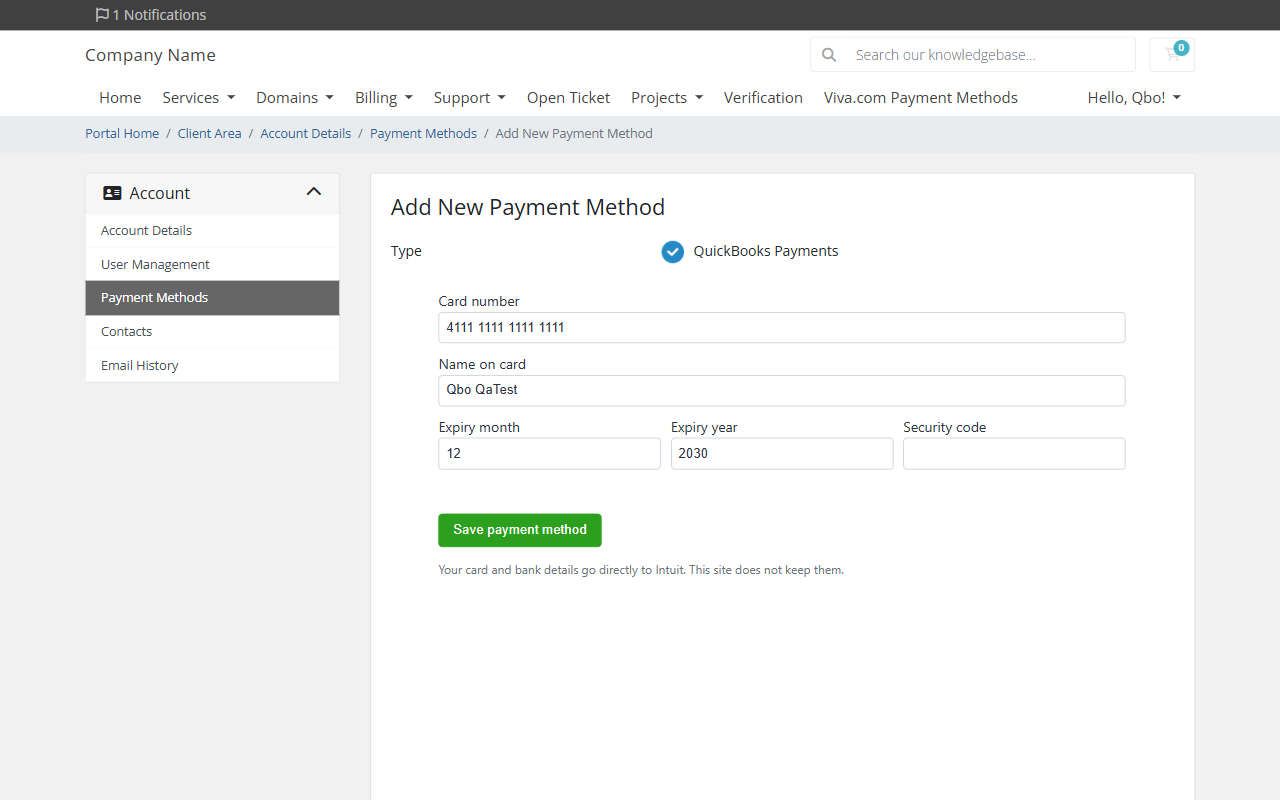Open the shopping cart icon
The height and width of the screenshot is (800, 1280).
(1172, 55)
